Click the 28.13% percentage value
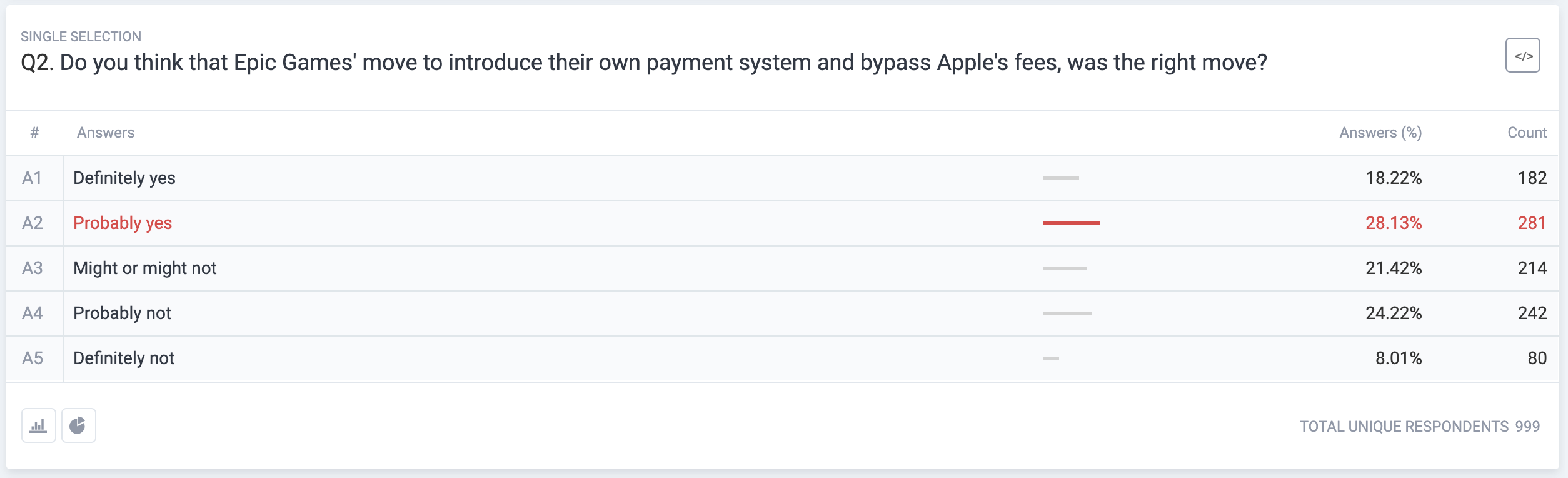1568x478 pixels. pyautogui.click(x=1394, y=223)
